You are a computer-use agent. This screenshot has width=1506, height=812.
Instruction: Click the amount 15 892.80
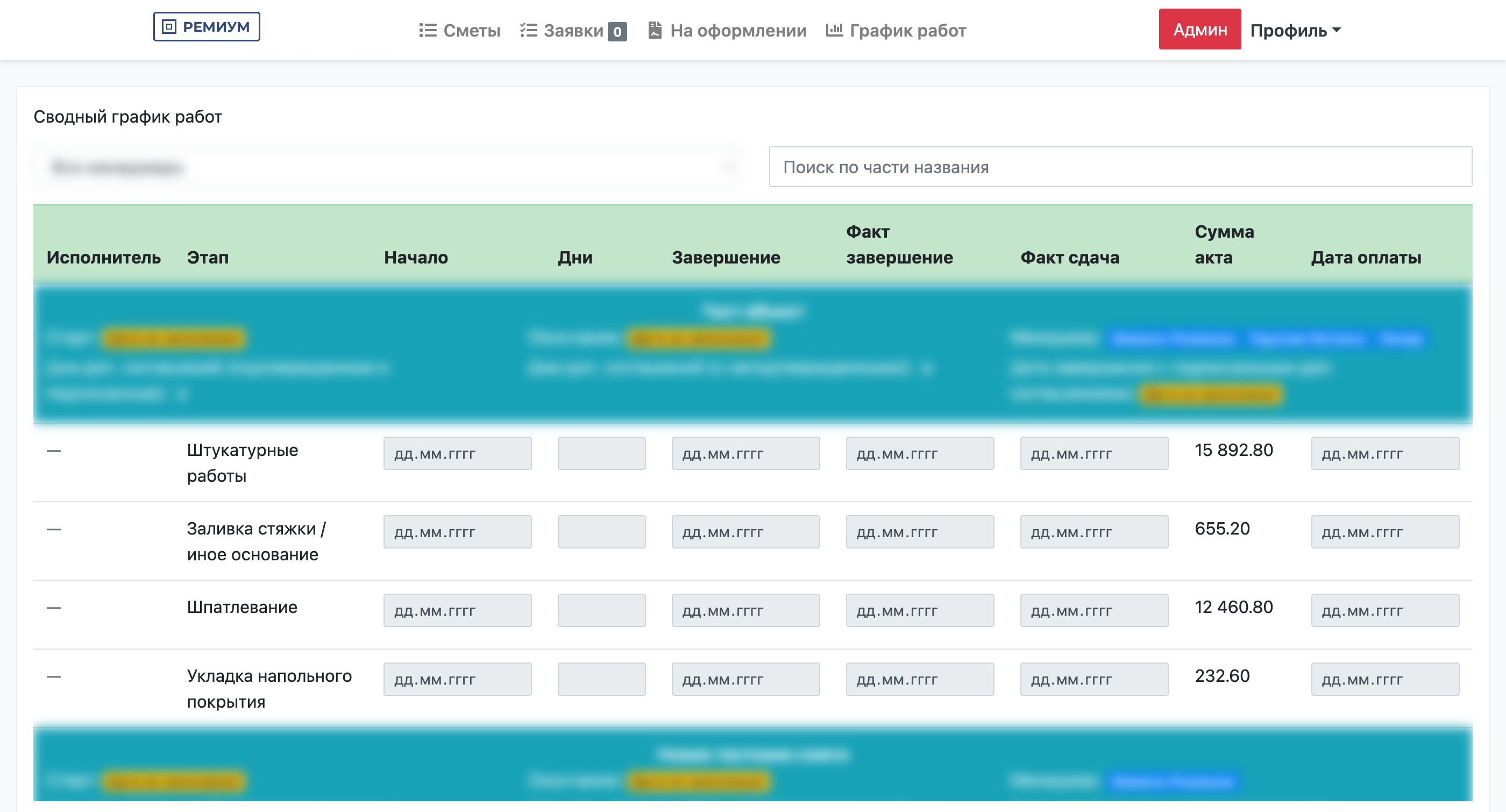[1233, 450]
